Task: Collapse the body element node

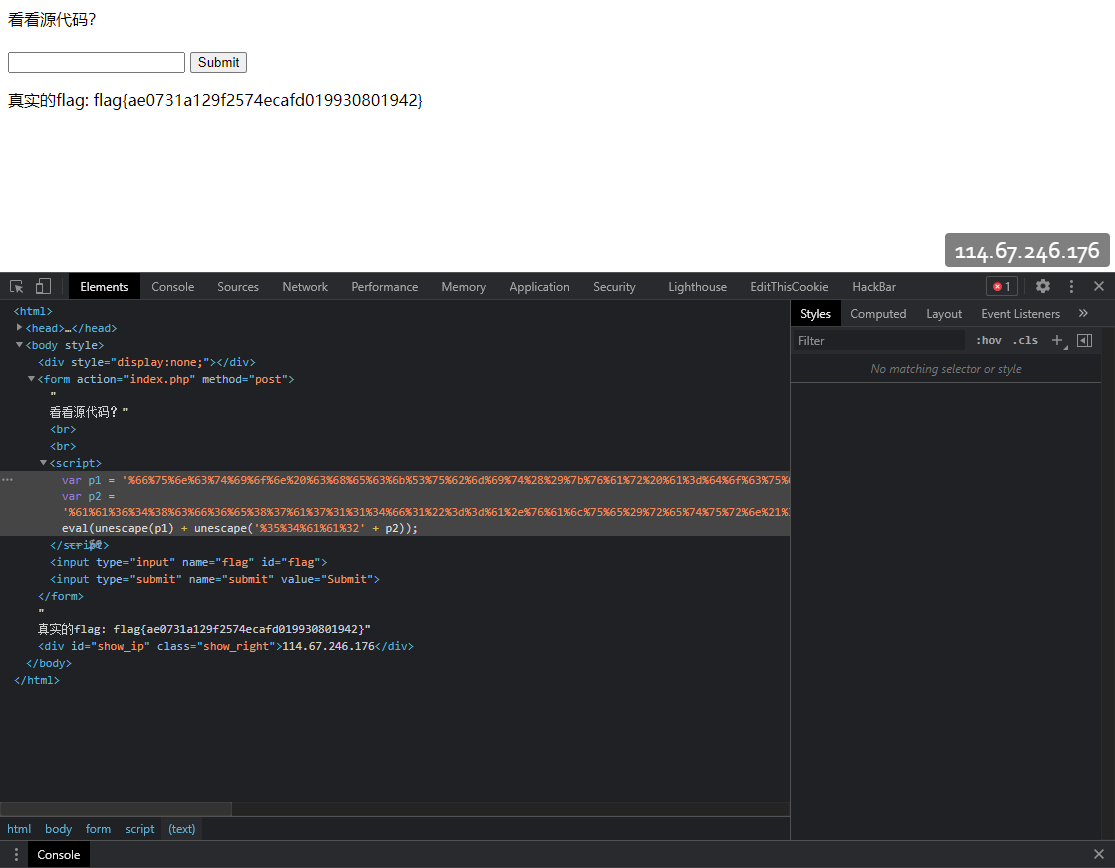Action: [19, 345]
